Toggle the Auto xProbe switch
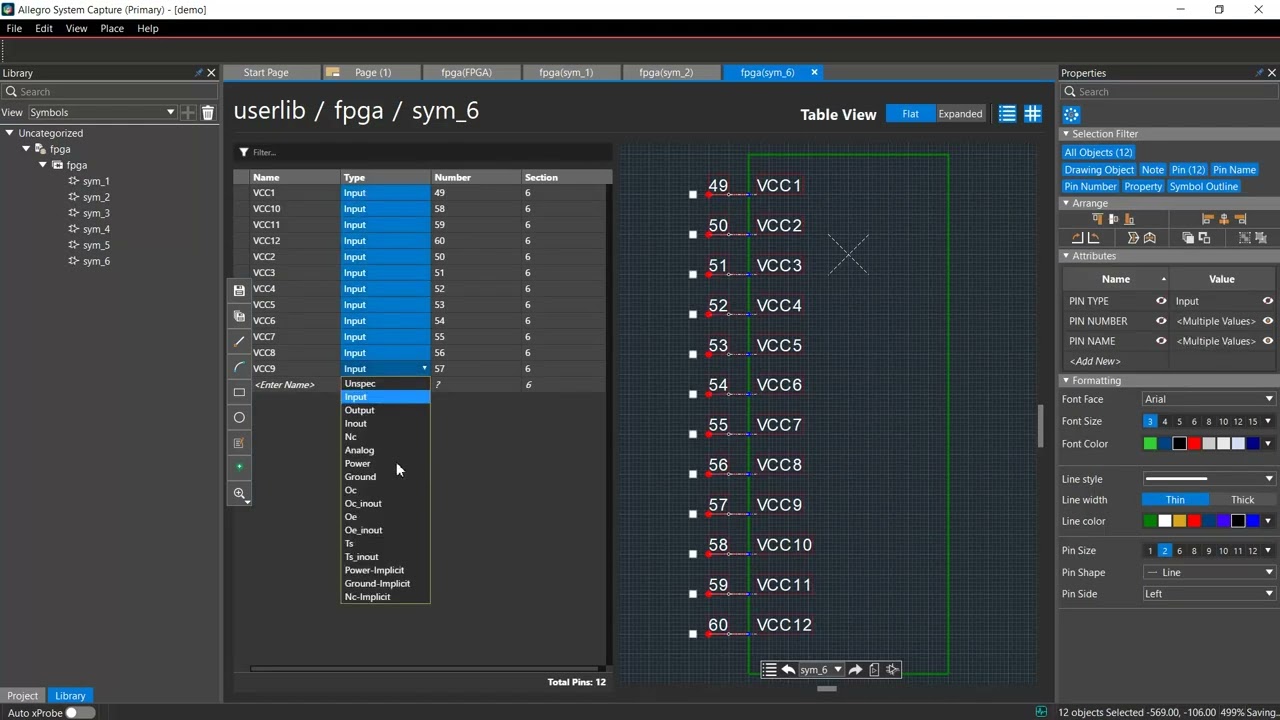The width and height of the screenshot is (1280, 720). [x=80, y=713]
